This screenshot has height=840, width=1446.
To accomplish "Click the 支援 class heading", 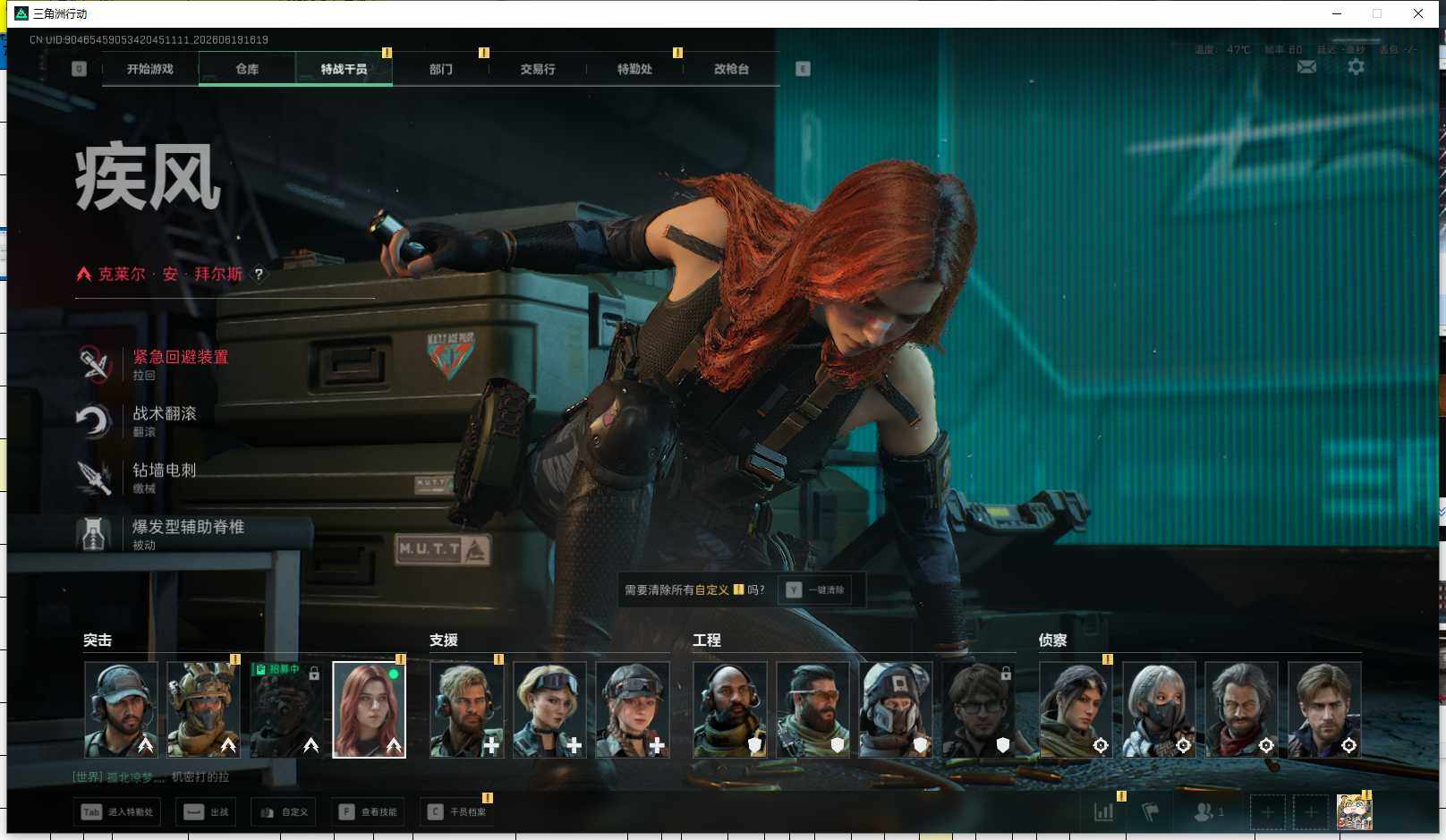I will (x=444, y=641).
